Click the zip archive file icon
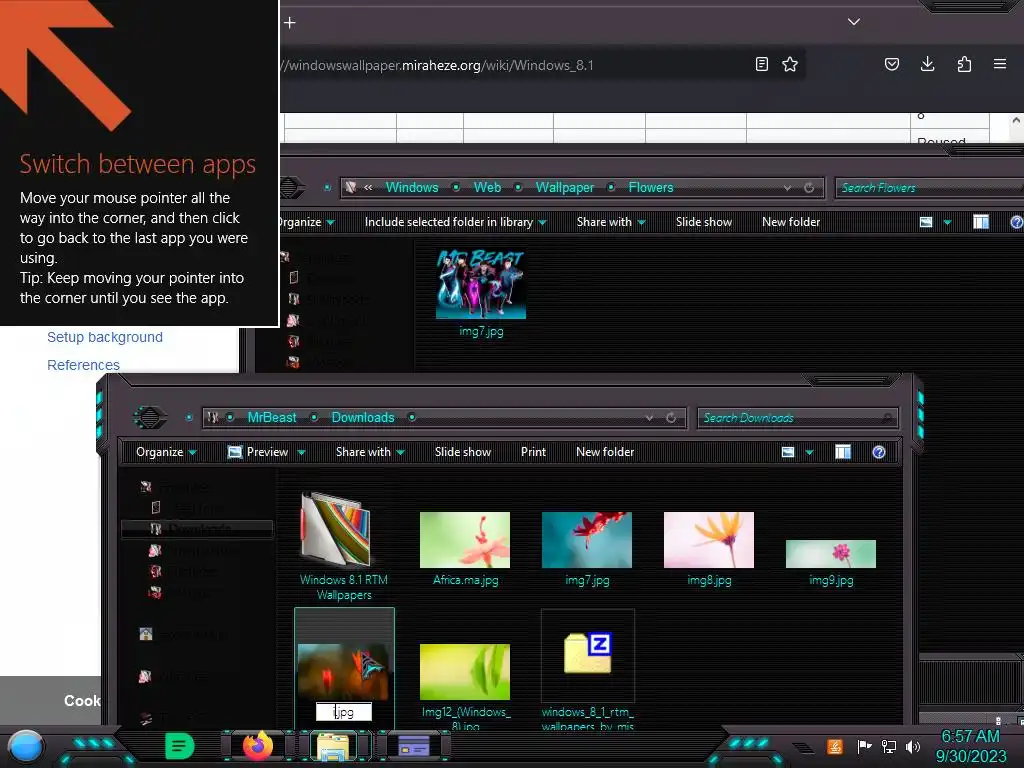 tap(588, 653)
